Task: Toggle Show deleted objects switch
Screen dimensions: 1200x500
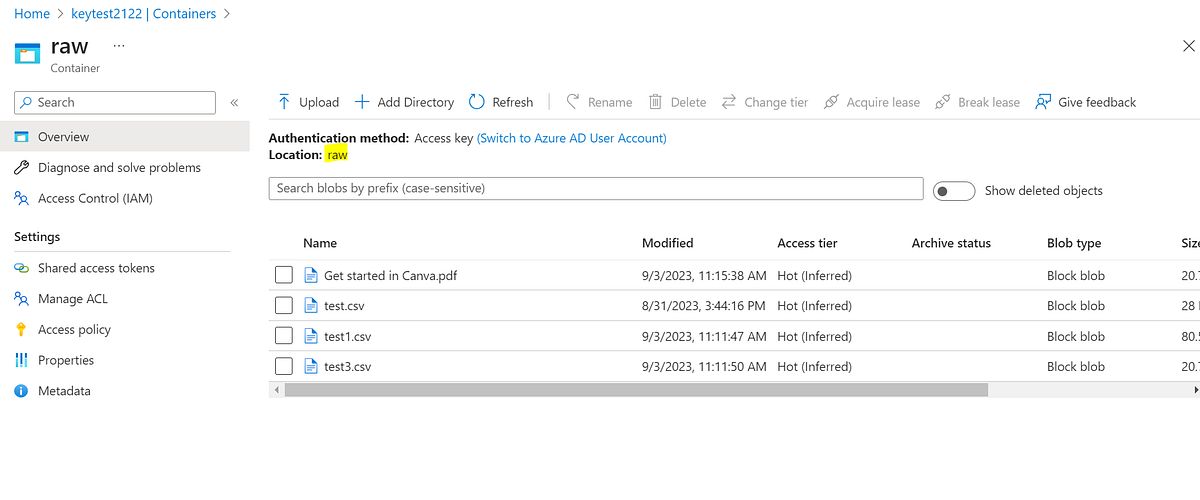Action: pyautogui.click(x=953, y=190)
